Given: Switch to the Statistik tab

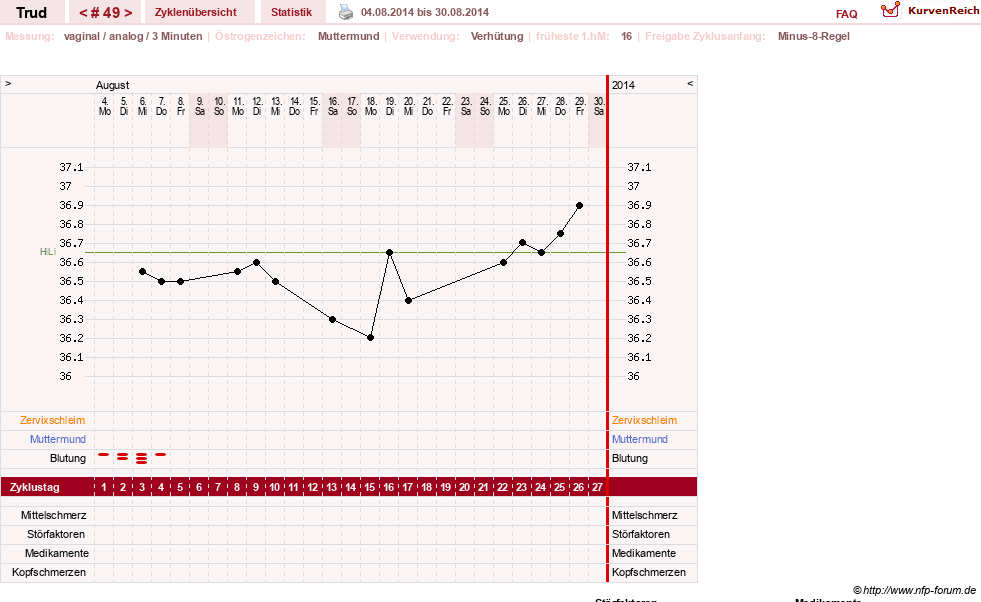Looking at the screenshot, I should (292, 12).
